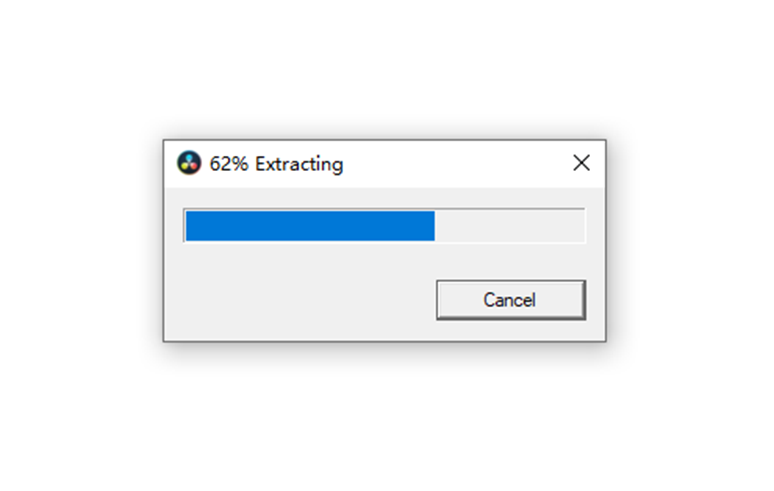Click the white background below the dialog
Image resolution: width=774 pixels, height=491 pixels.
[x=384, y=419]
